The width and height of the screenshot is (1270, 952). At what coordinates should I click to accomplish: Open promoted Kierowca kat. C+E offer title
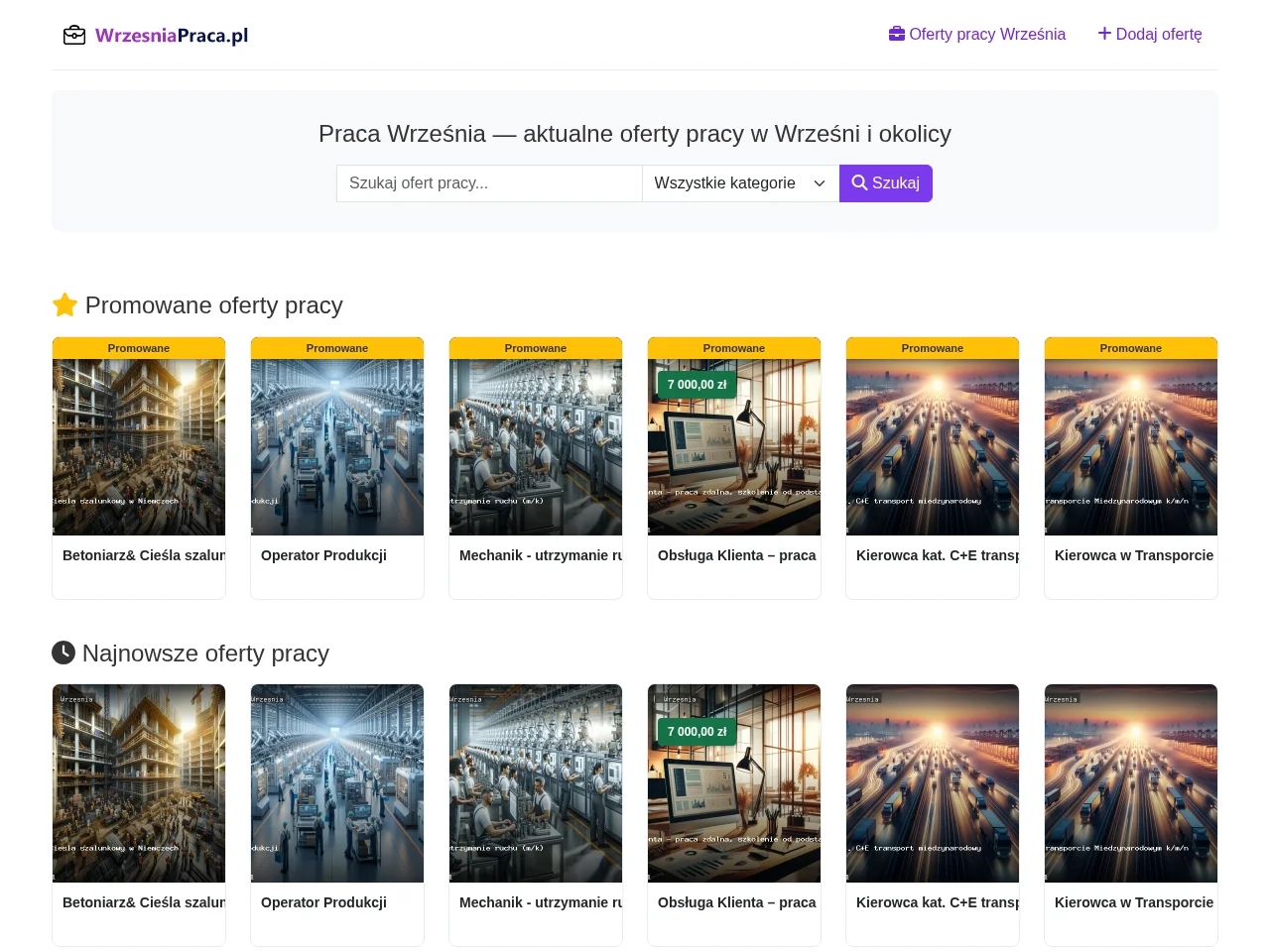click(x=938, y=555)
